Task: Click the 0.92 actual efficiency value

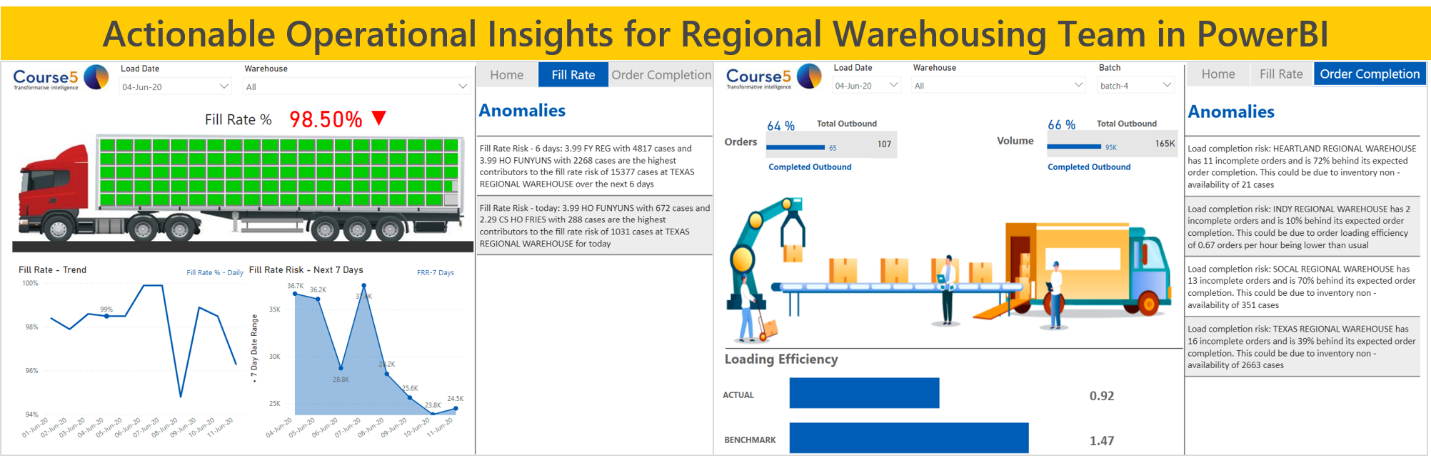Action: [x=1103, y=395]
